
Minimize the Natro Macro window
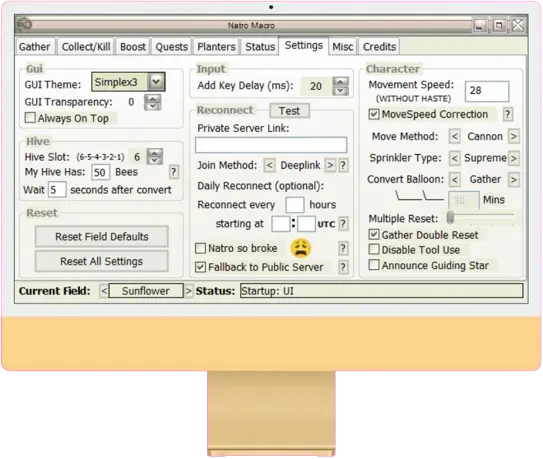480,25
